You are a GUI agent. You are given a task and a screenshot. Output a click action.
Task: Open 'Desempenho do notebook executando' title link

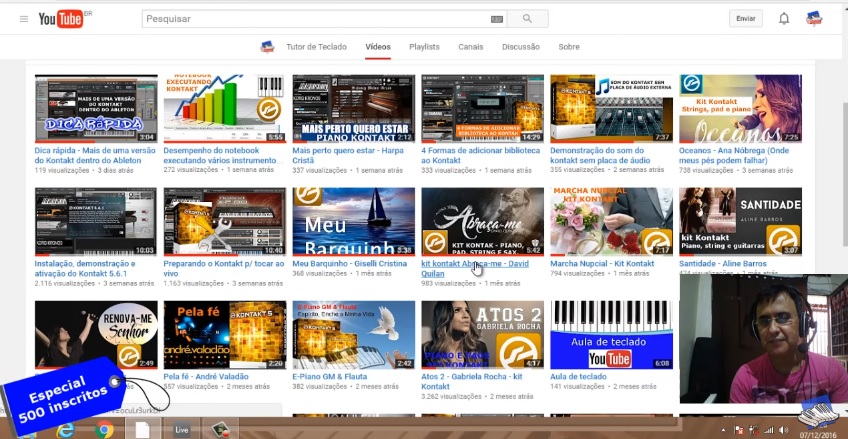tap(223, 155)
